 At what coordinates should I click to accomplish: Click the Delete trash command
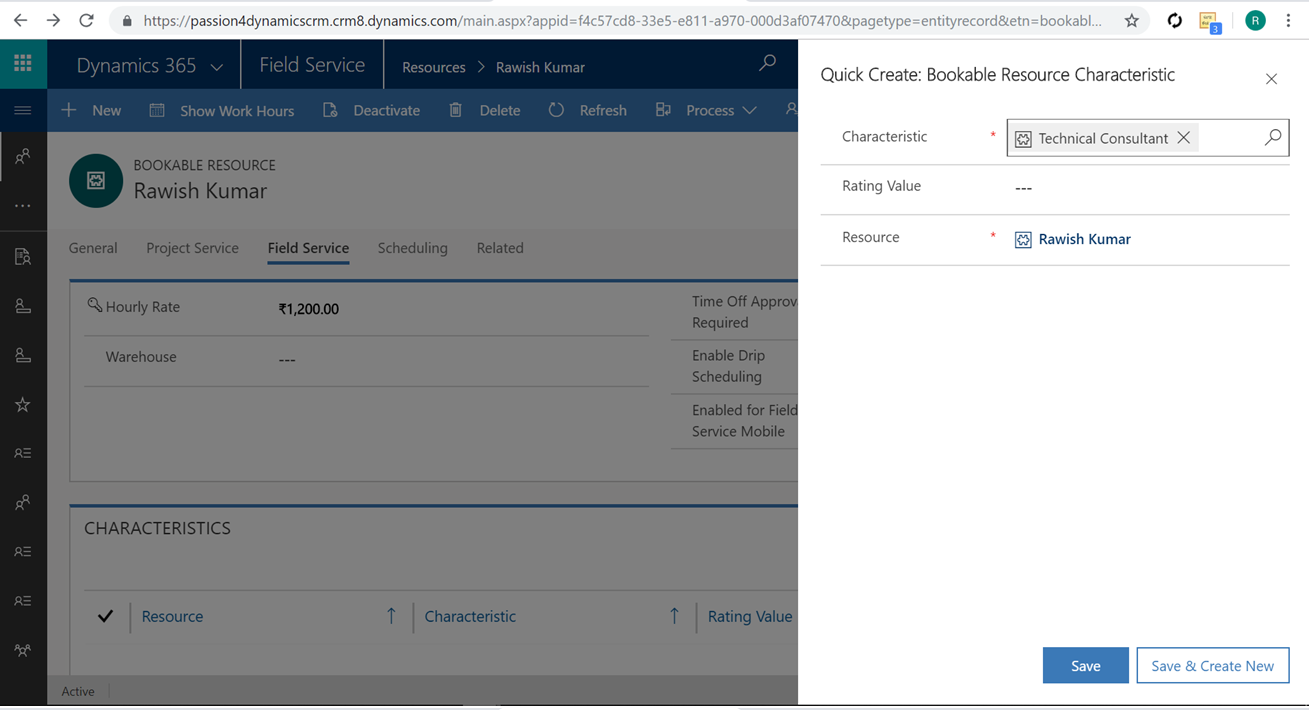click(485, 110)
